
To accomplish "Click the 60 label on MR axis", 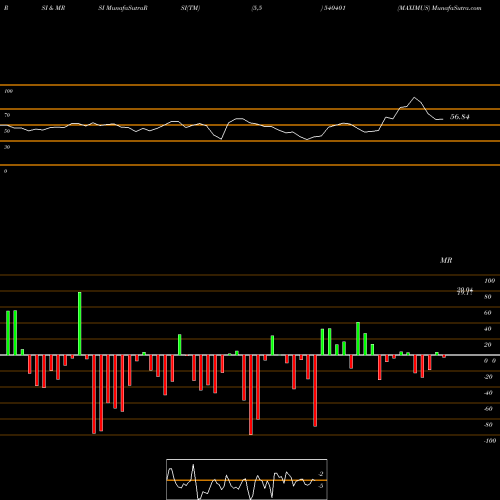I will (488, 313).
